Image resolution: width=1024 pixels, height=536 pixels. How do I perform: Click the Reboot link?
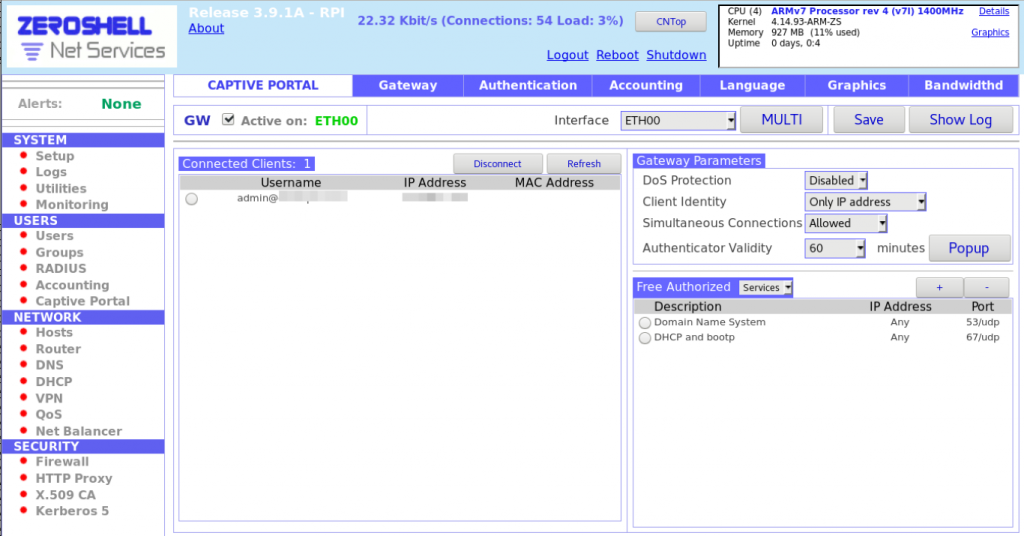[617, 55]
